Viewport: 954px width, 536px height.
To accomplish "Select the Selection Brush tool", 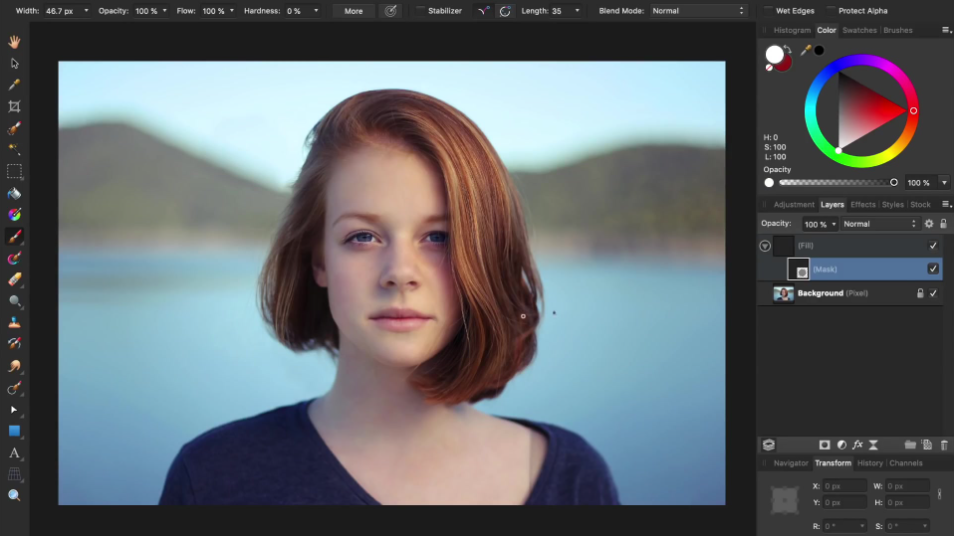I will click(14, 128).
